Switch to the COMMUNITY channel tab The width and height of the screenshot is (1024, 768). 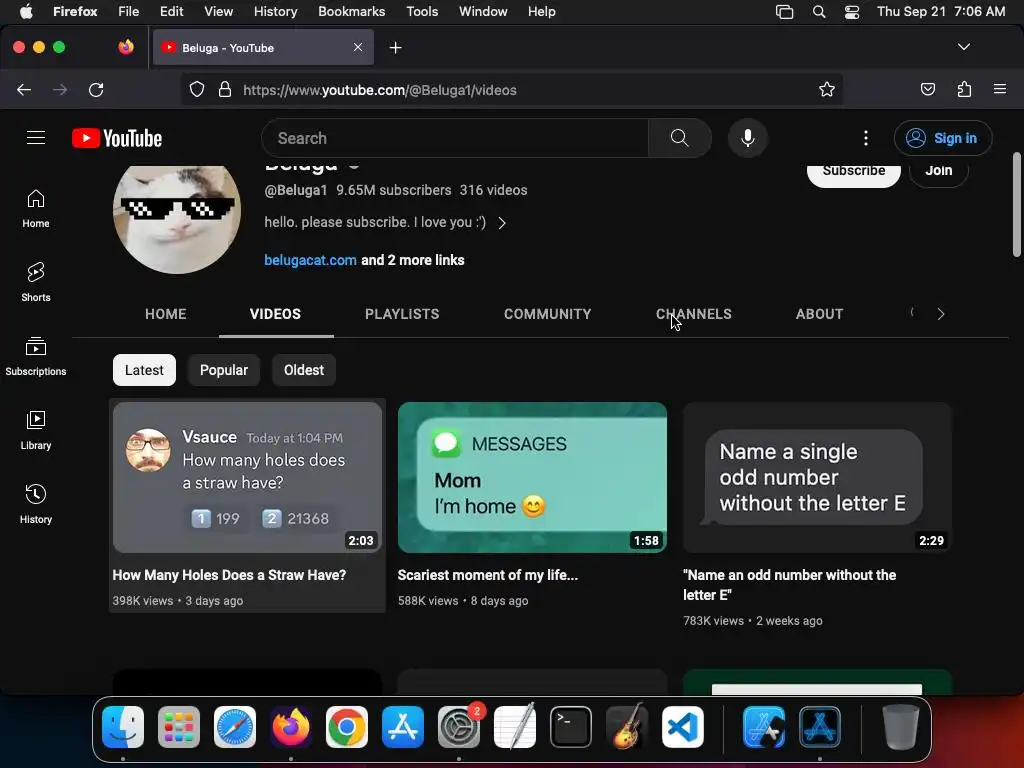[547, 314]
